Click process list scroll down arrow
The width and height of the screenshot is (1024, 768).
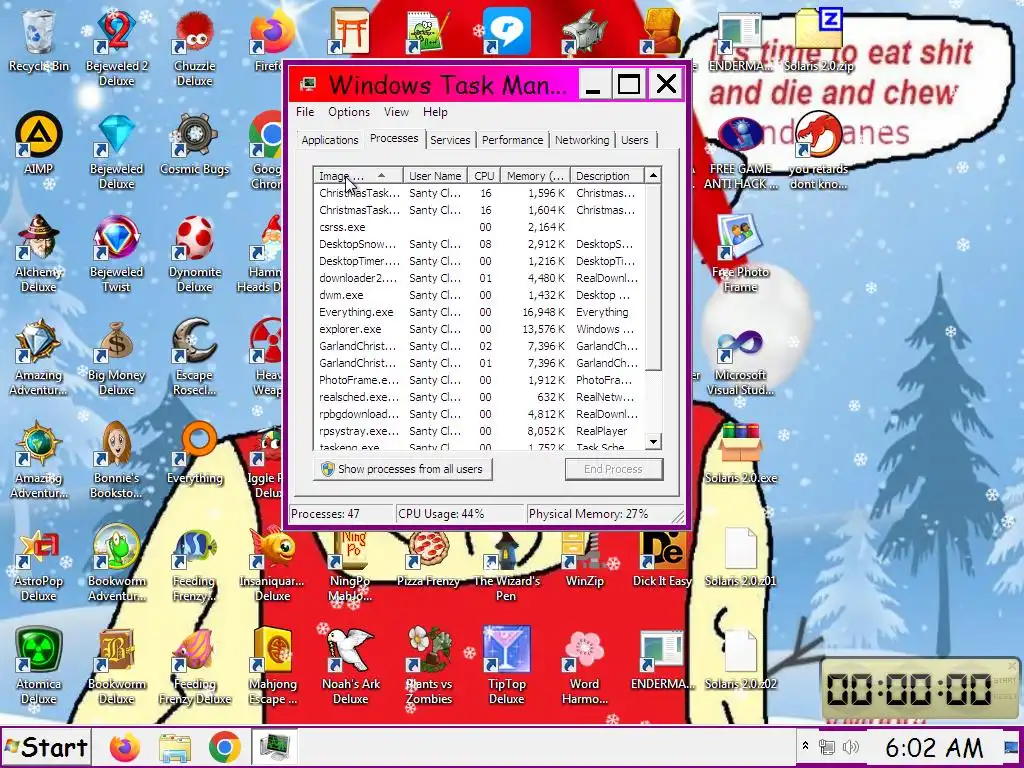tap(653, 442)
